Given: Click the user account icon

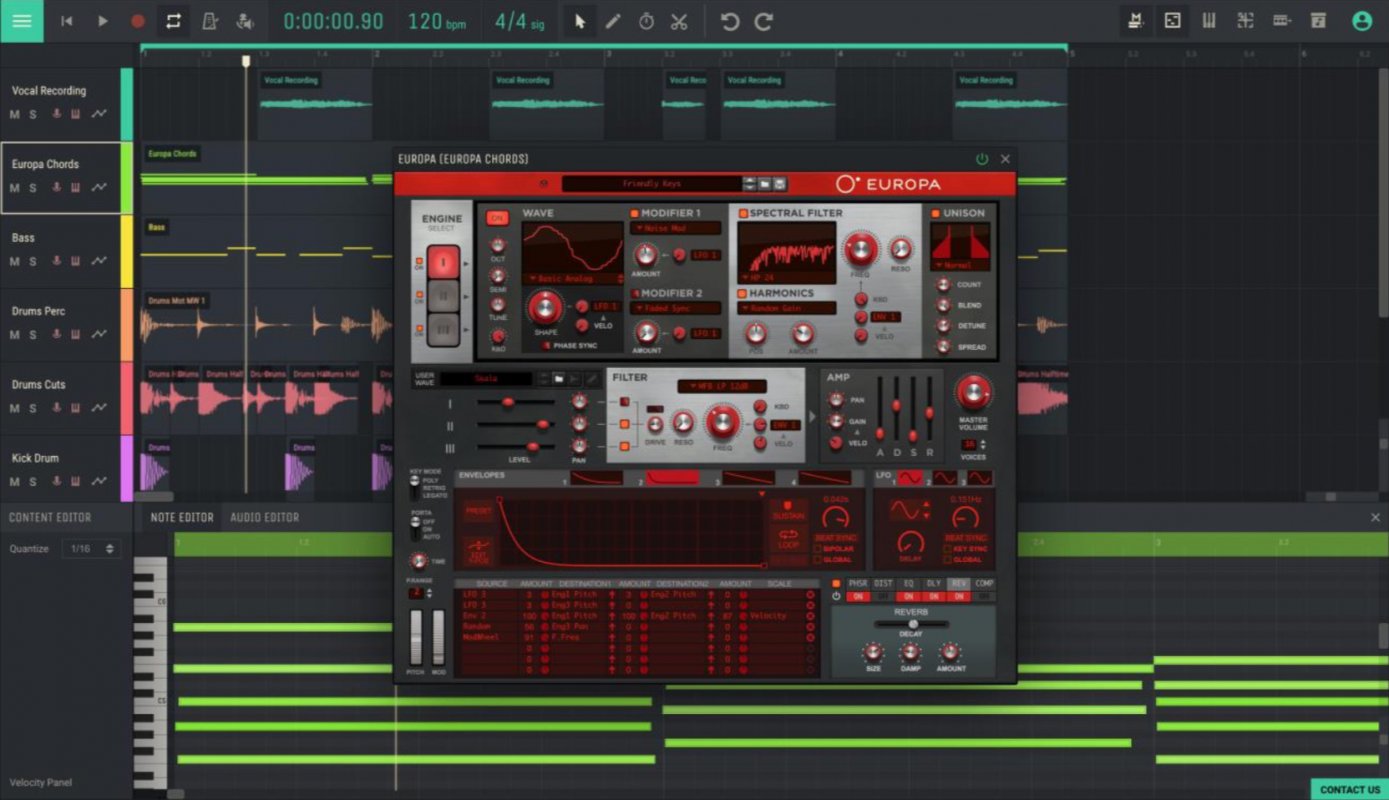Looking at the screenshot, I should point(1361,20).
